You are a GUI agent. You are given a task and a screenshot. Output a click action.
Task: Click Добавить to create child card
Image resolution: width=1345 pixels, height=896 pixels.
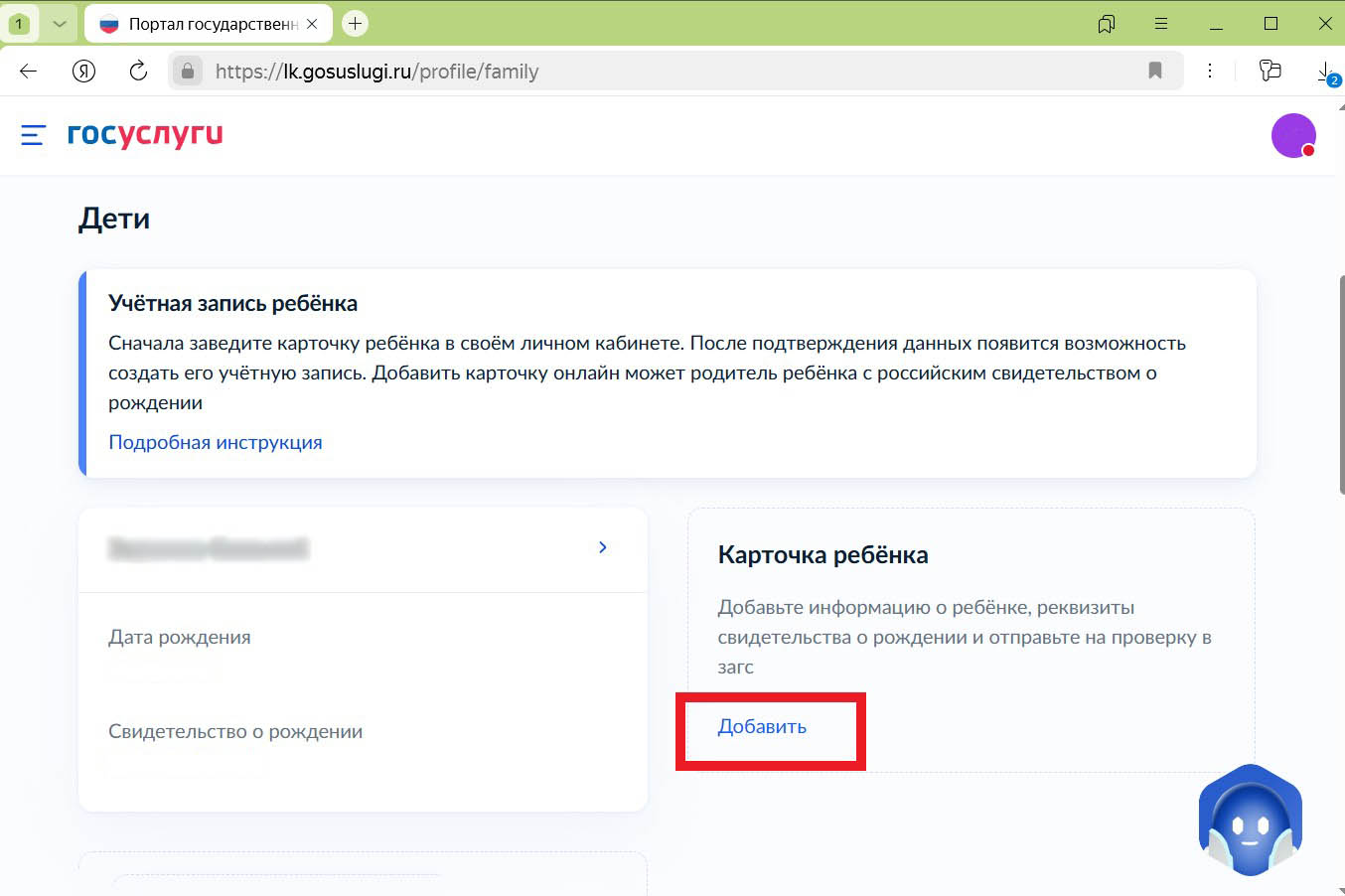point(763,726)
